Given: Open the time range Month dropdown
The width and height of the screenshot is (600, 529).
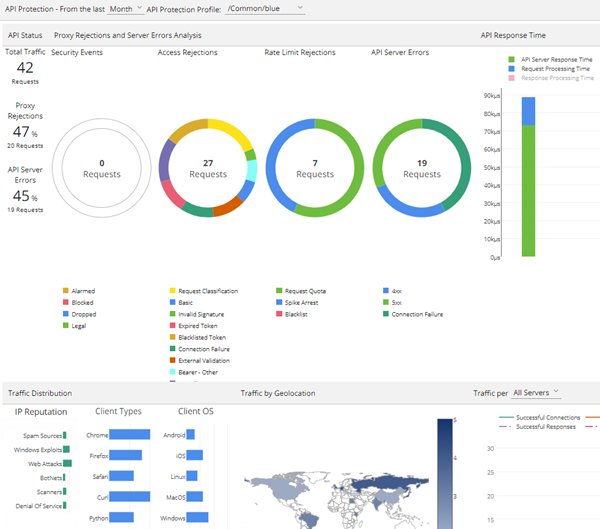Looking at the screenshot, I should pyautogui.click(x=125, y=8).
